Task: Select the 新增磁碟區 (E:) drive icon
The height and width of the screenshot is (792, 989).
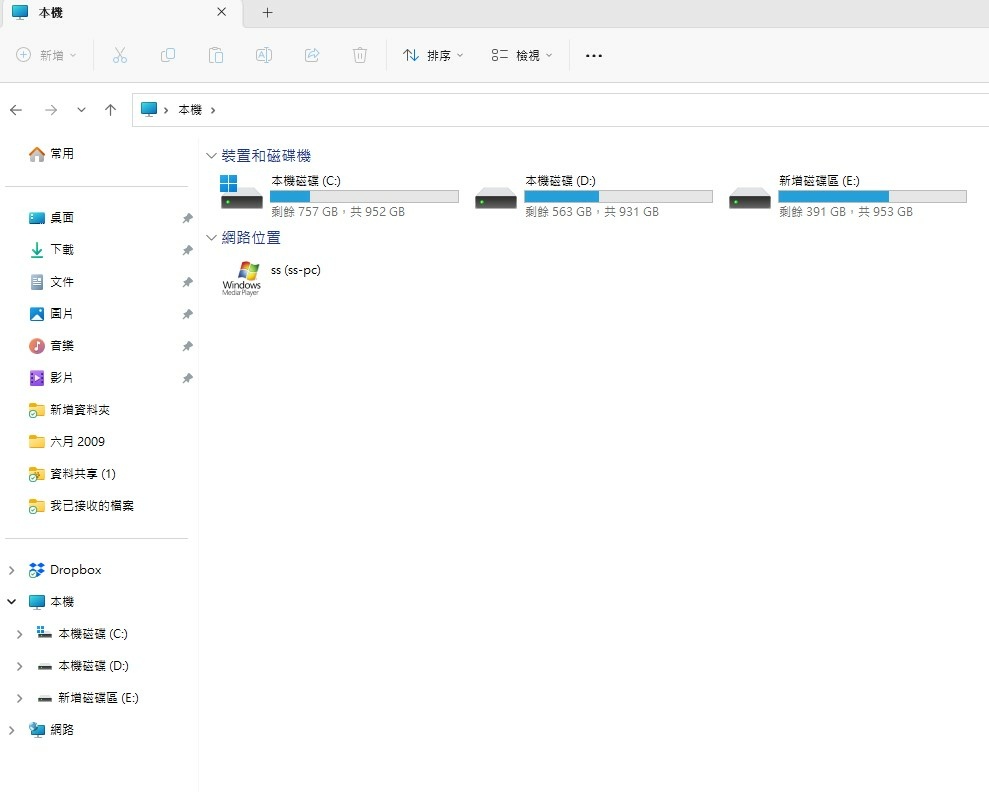Action: pos(749,198)
